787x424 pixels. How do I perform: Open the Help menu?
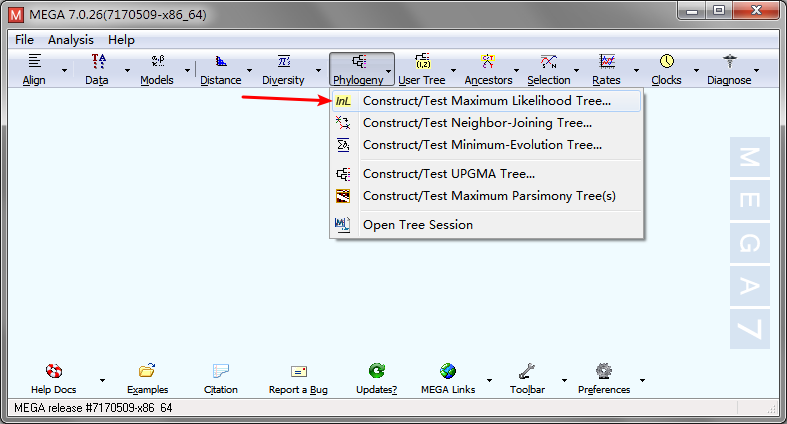tap(121, 40)
